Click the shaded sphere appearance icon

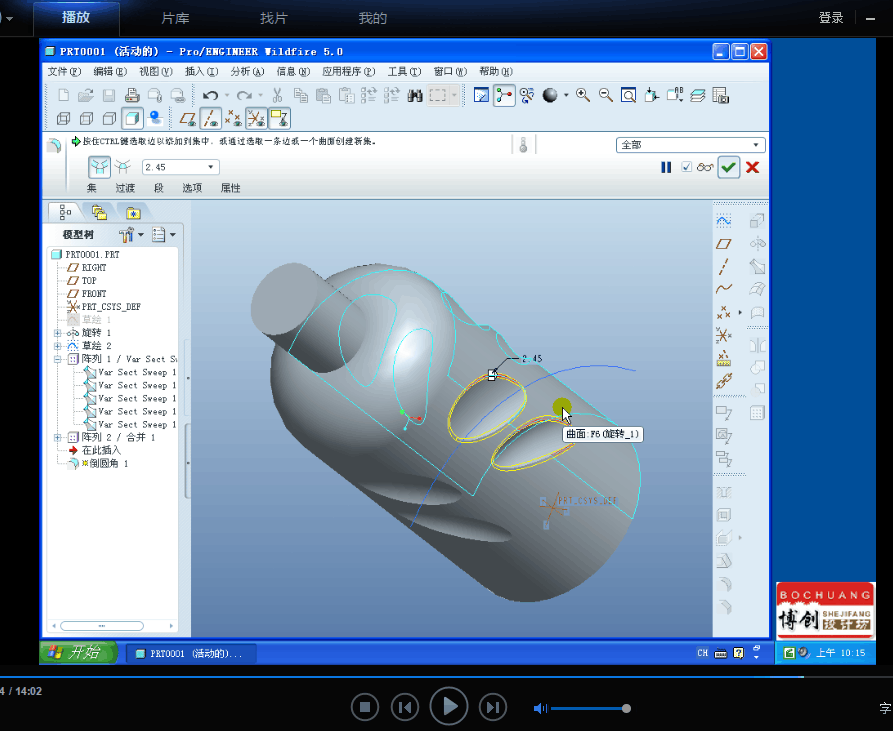[x=550, y=95]
